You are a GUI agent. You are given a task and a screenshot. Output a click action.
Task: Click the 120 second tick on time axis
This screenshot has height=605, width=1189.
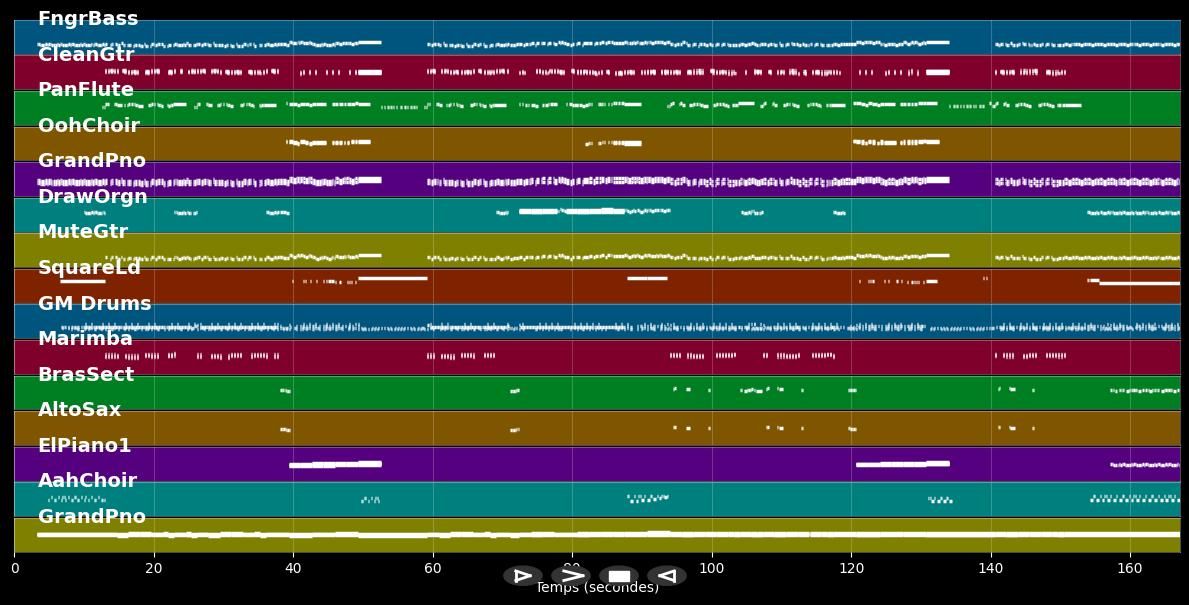851,569
